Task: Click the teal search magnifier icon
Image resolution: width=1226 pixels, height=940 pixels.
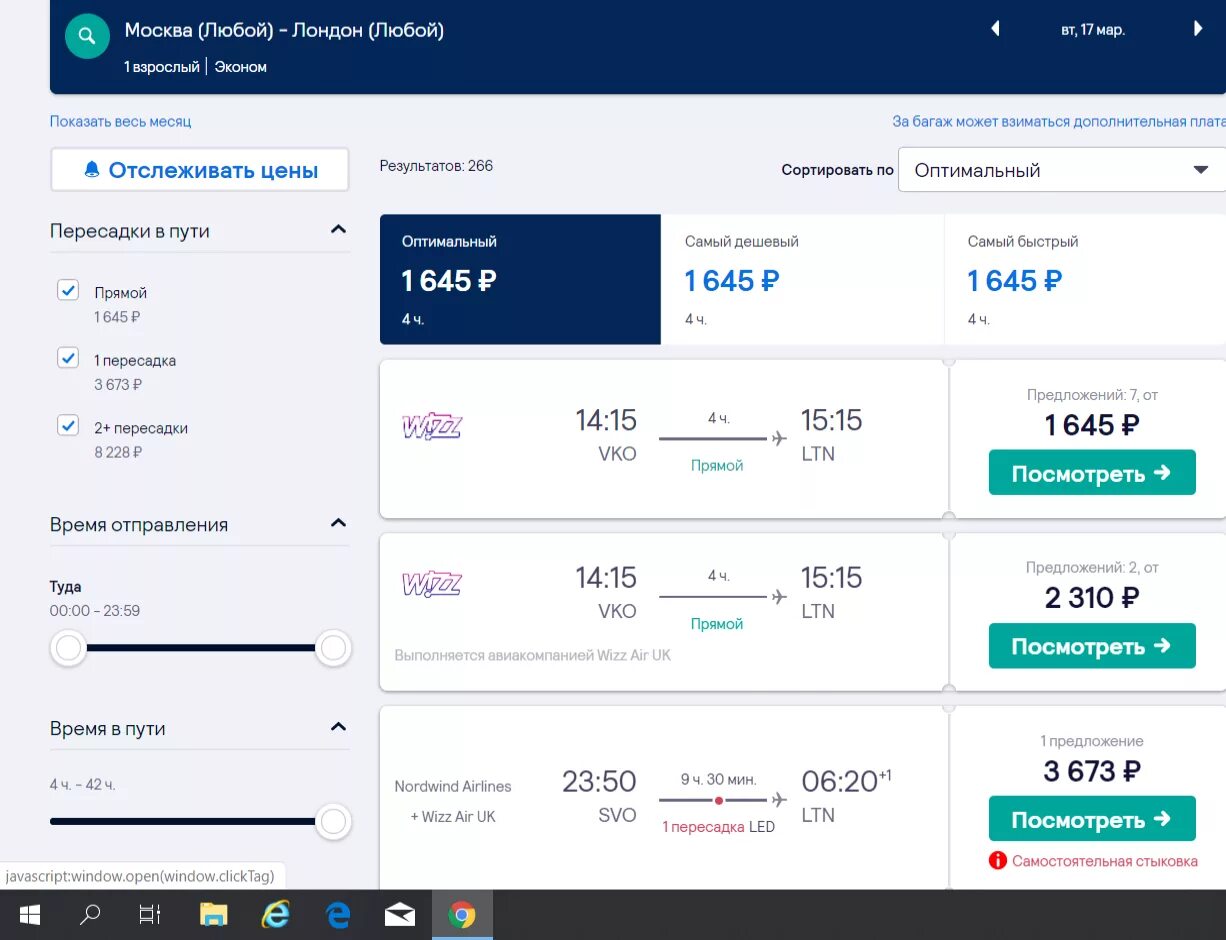Action: pyautogui.click(x=87, y=37)
